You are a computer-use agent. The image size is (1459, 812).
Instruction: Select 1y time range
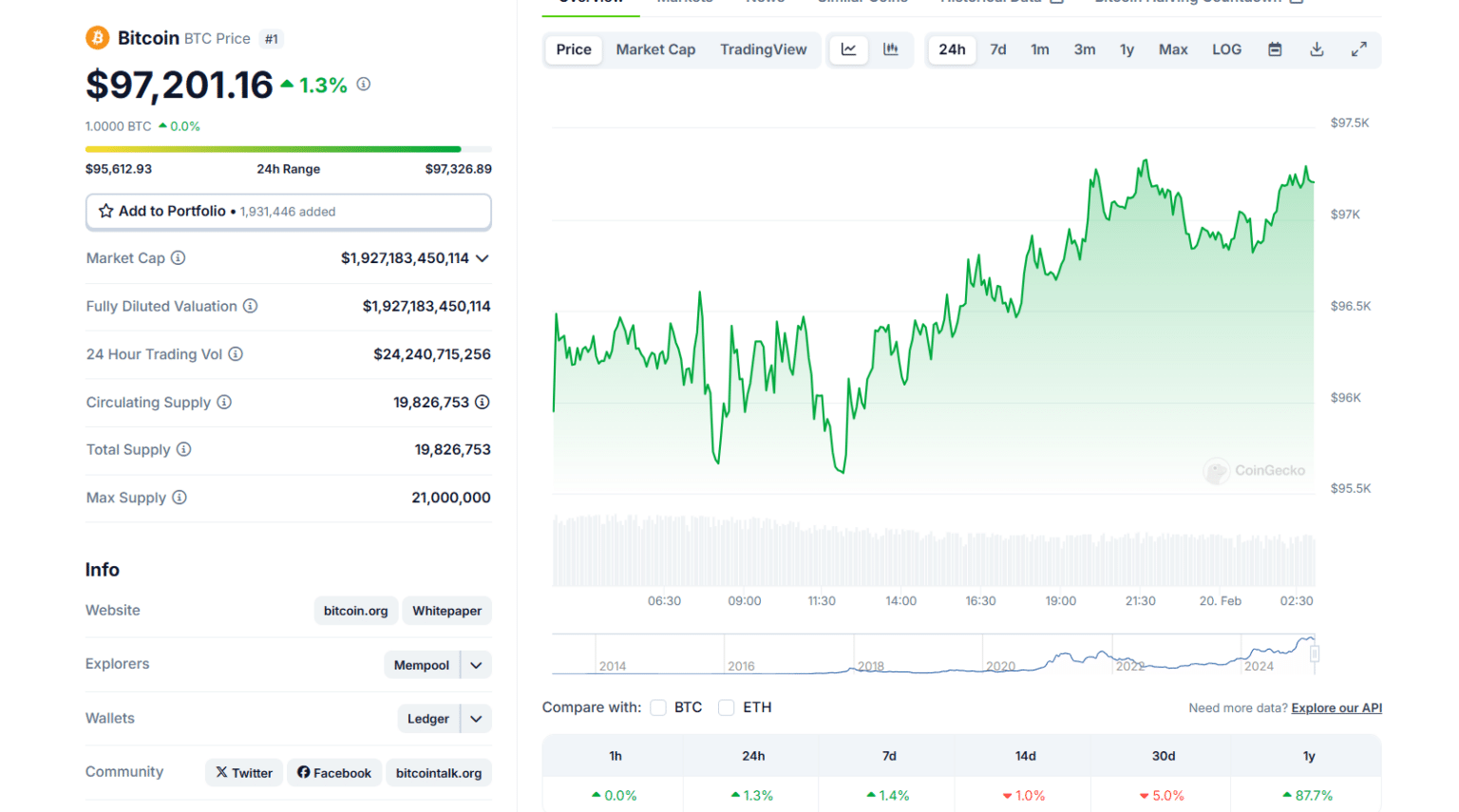(x=1127, y=49)
